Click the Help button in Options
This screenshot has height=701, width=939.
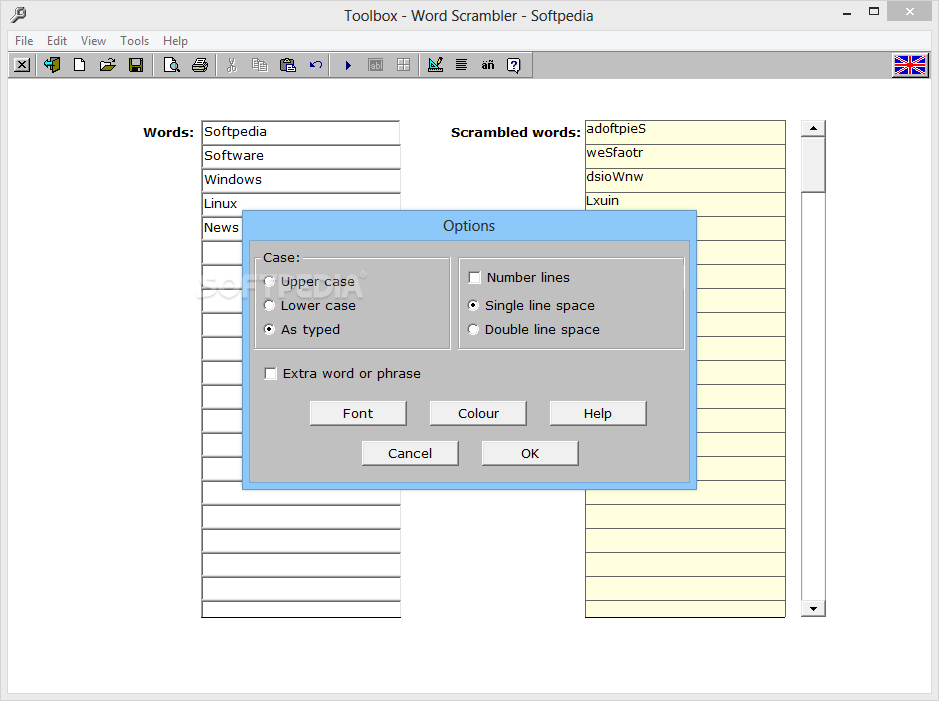pos(598,414)
